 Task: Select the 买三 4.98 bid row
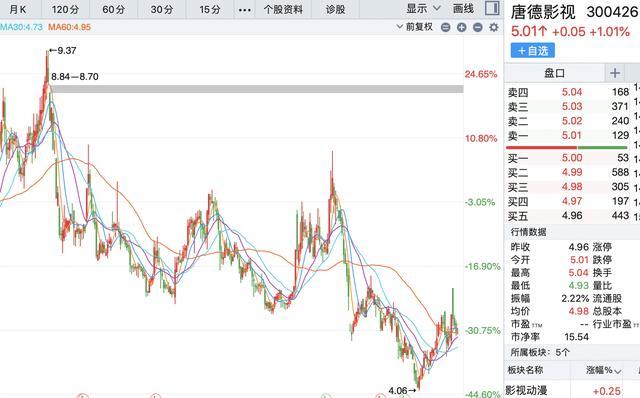point(568,187)
